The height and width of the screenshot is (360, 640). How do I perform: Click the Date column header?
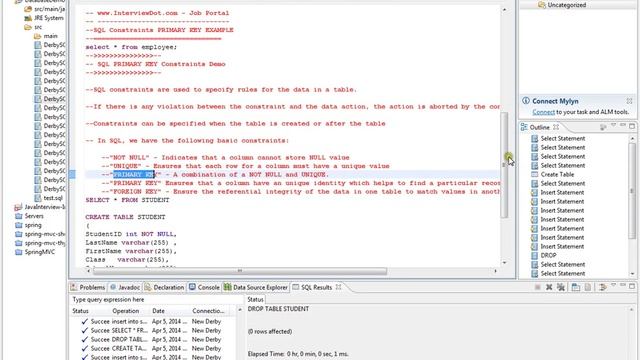coord(170,311)
